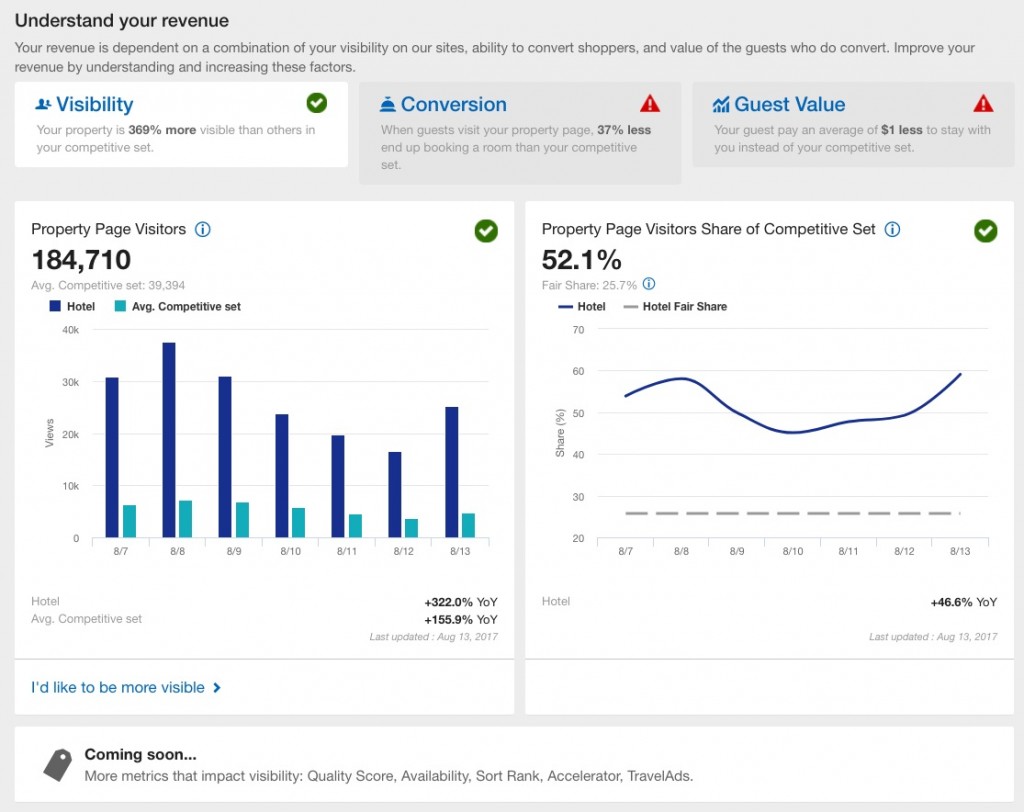Switch to the Guest Value tab
Image resolution: width=1024 pixels, height=812 pixels.
tap(789, 105)
